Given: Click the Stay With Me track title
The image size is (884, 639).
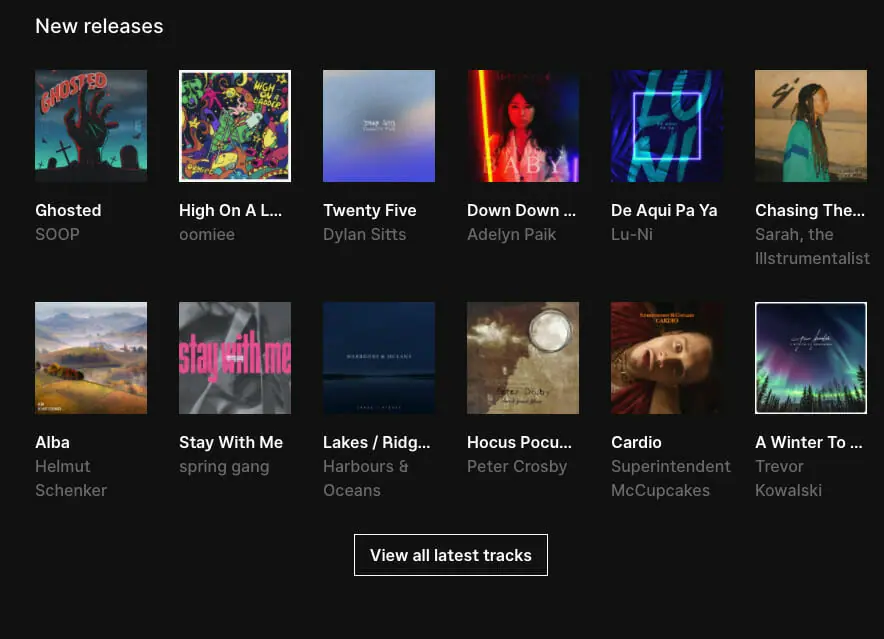Looking at the screenshot, I should tap(231, 442).
